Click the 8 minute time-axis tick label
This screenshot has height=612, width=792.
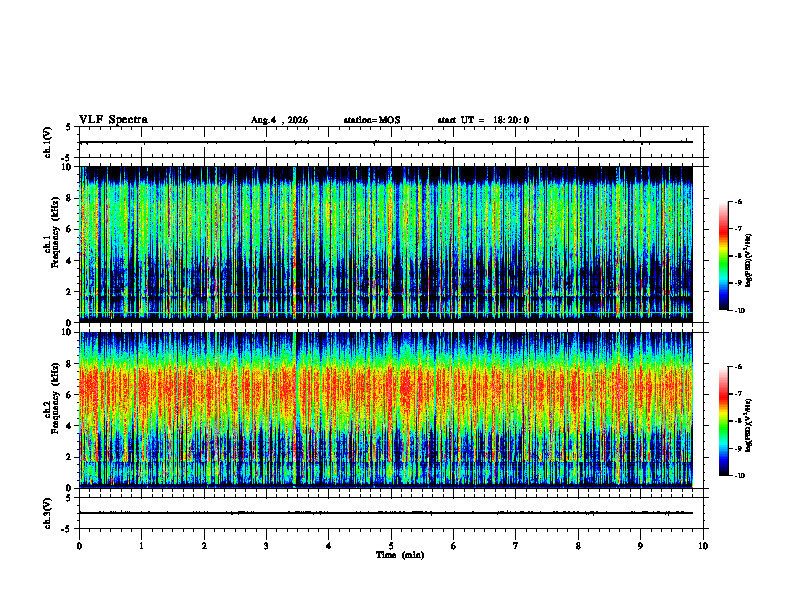(x=578, y=546)
